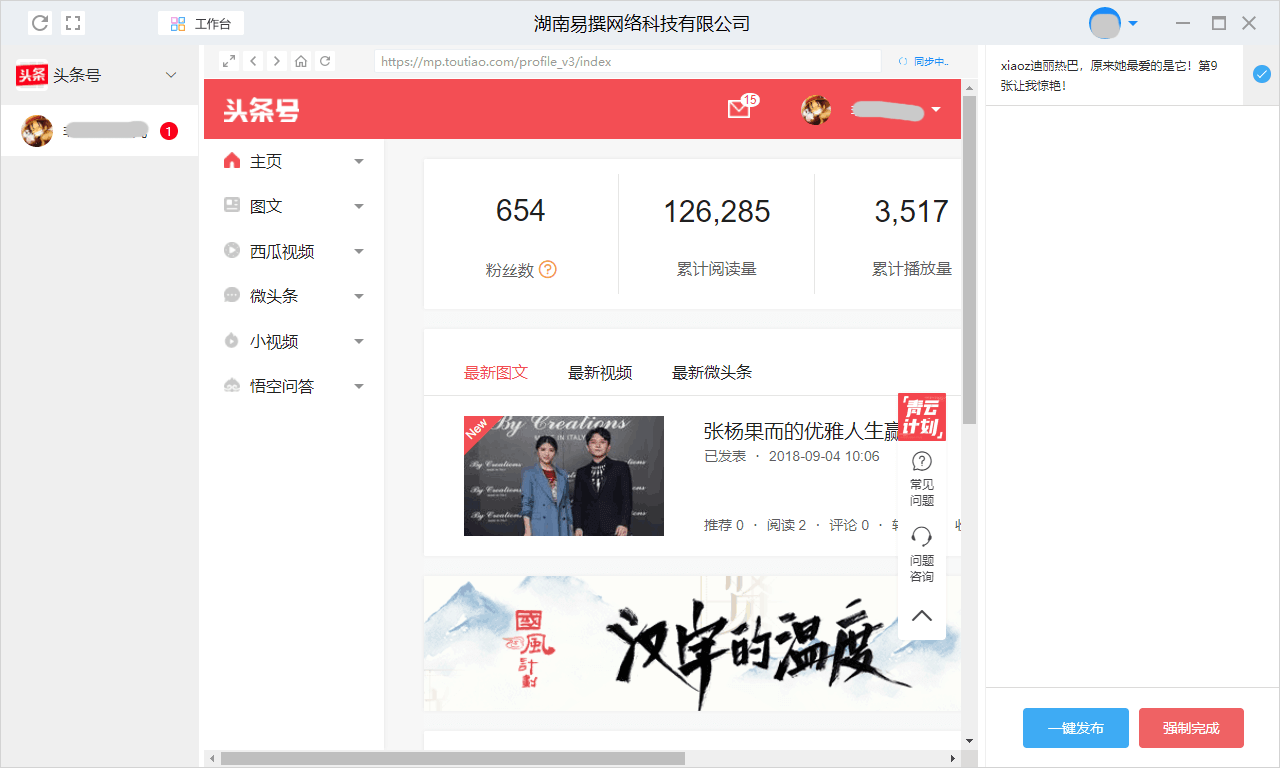Image resolution: width=1280 pixels, height=768 pixels.
Task: Click the refresh icon in the title bar
Action: click(x=40, y=23)
